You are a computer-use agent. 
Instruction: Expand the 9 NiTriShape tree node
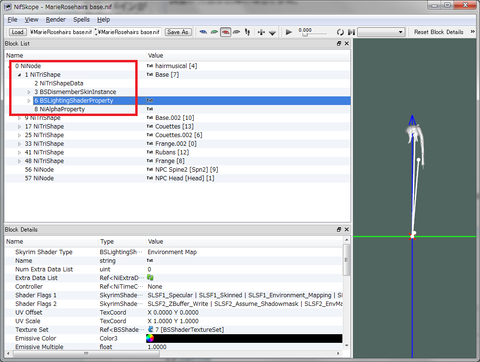pos(19,118)
